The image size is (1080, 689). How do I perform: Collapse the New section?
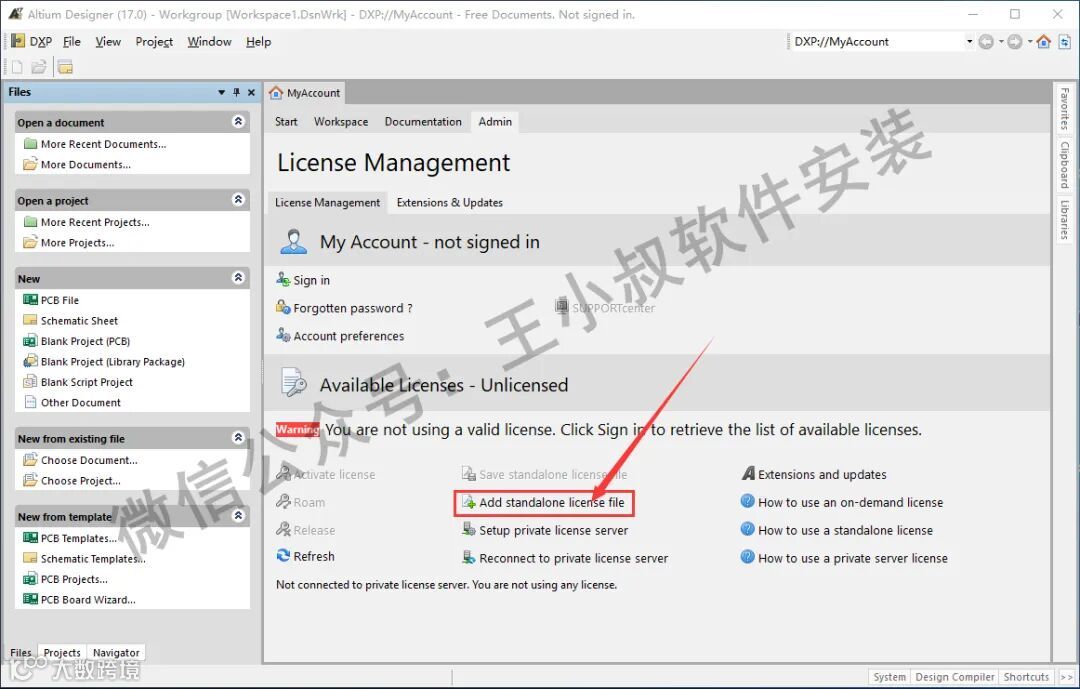click(238, 278)
